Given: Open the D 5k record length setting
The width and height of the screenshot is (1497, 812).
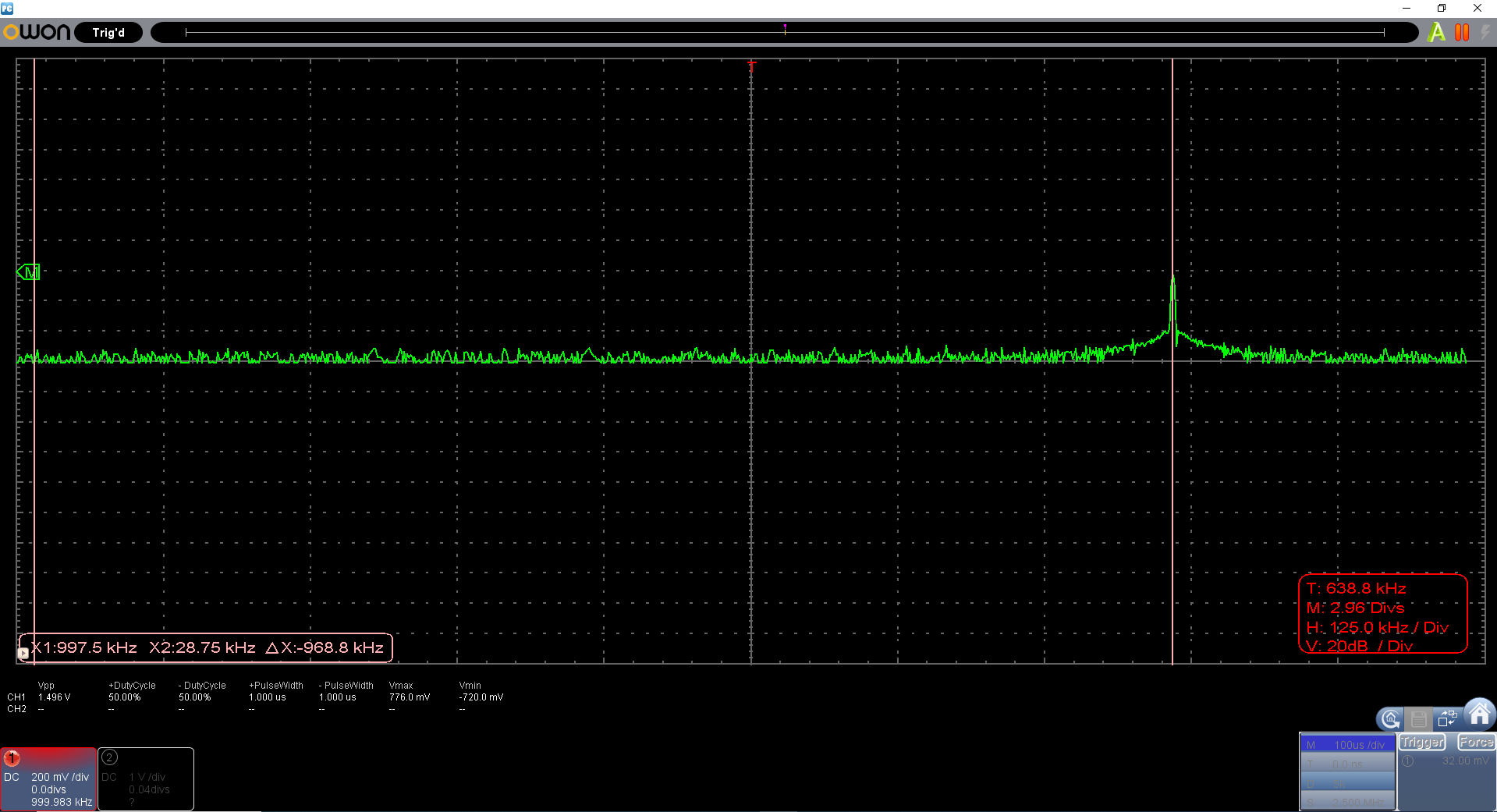Looking at the screenshot, I should [x=1347, y=783].
